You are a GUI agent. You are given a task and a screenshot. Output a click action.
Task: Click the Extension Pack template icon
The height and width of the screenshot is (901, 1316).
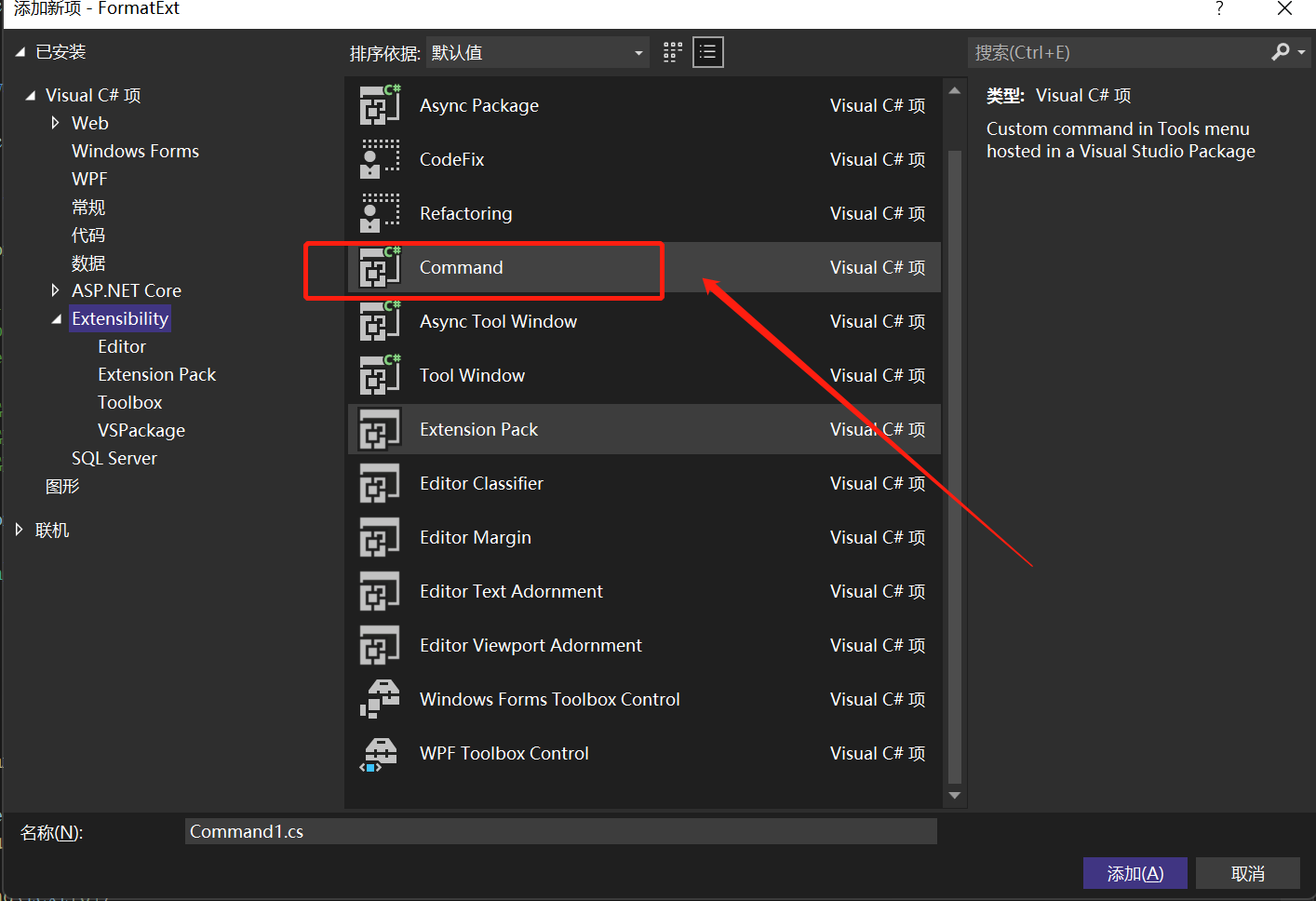pyautogui.click(x=380, y=429)
